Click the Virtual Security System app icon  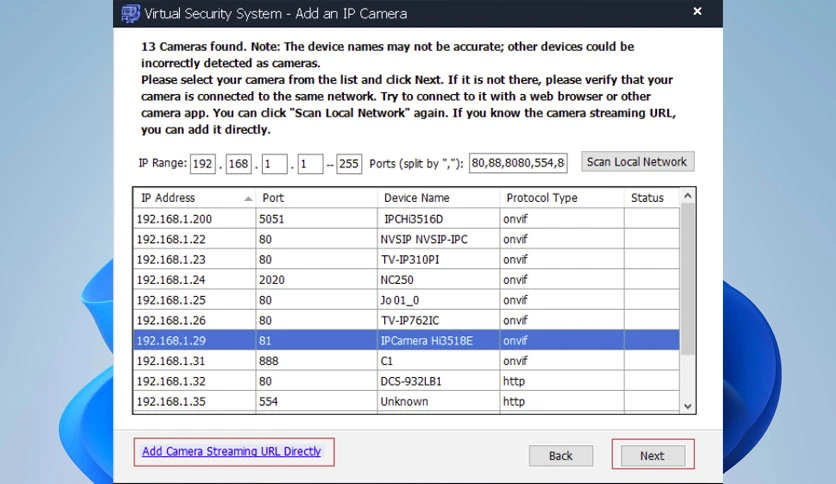click(x=130, y=13)
